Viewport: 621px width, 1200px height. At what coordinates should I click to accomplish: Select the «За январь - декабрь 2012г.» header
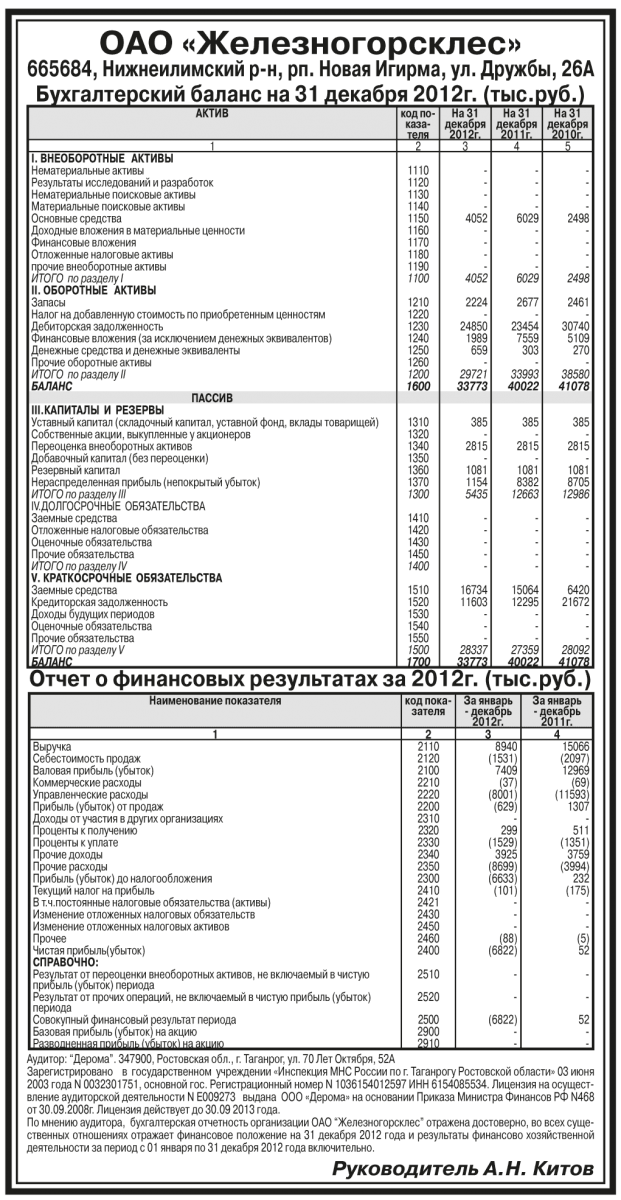[481, 711]
